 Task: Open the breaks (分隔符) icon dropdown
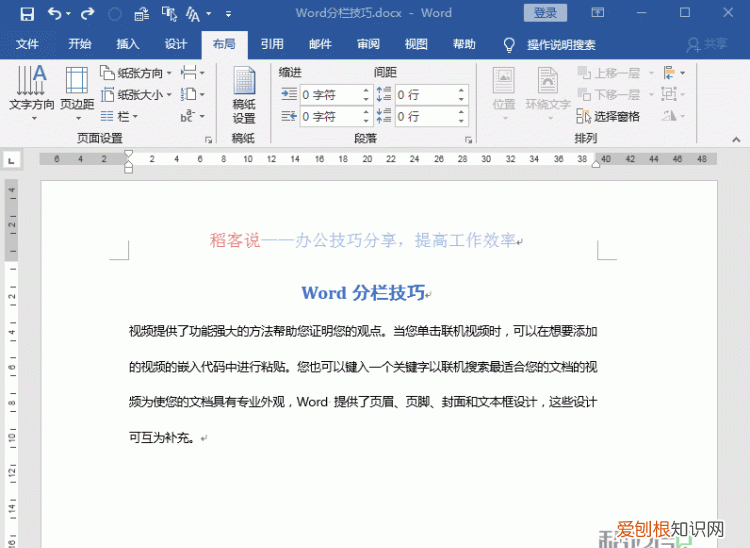coord(193,73)
